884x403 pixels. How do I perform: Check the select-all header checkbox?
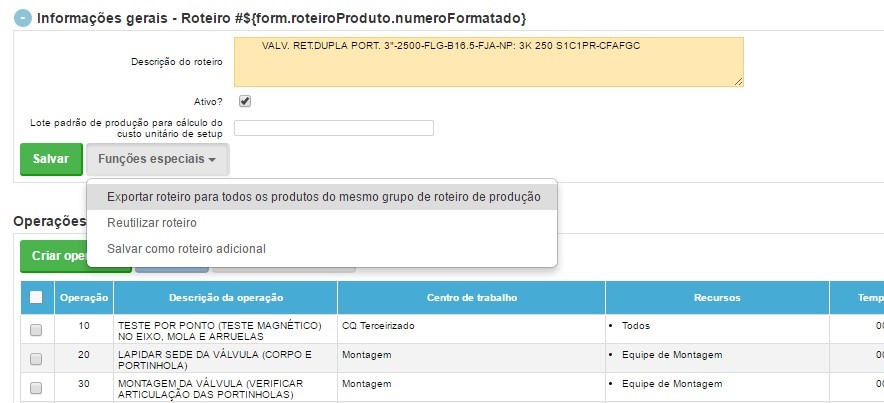click(36, 297)
